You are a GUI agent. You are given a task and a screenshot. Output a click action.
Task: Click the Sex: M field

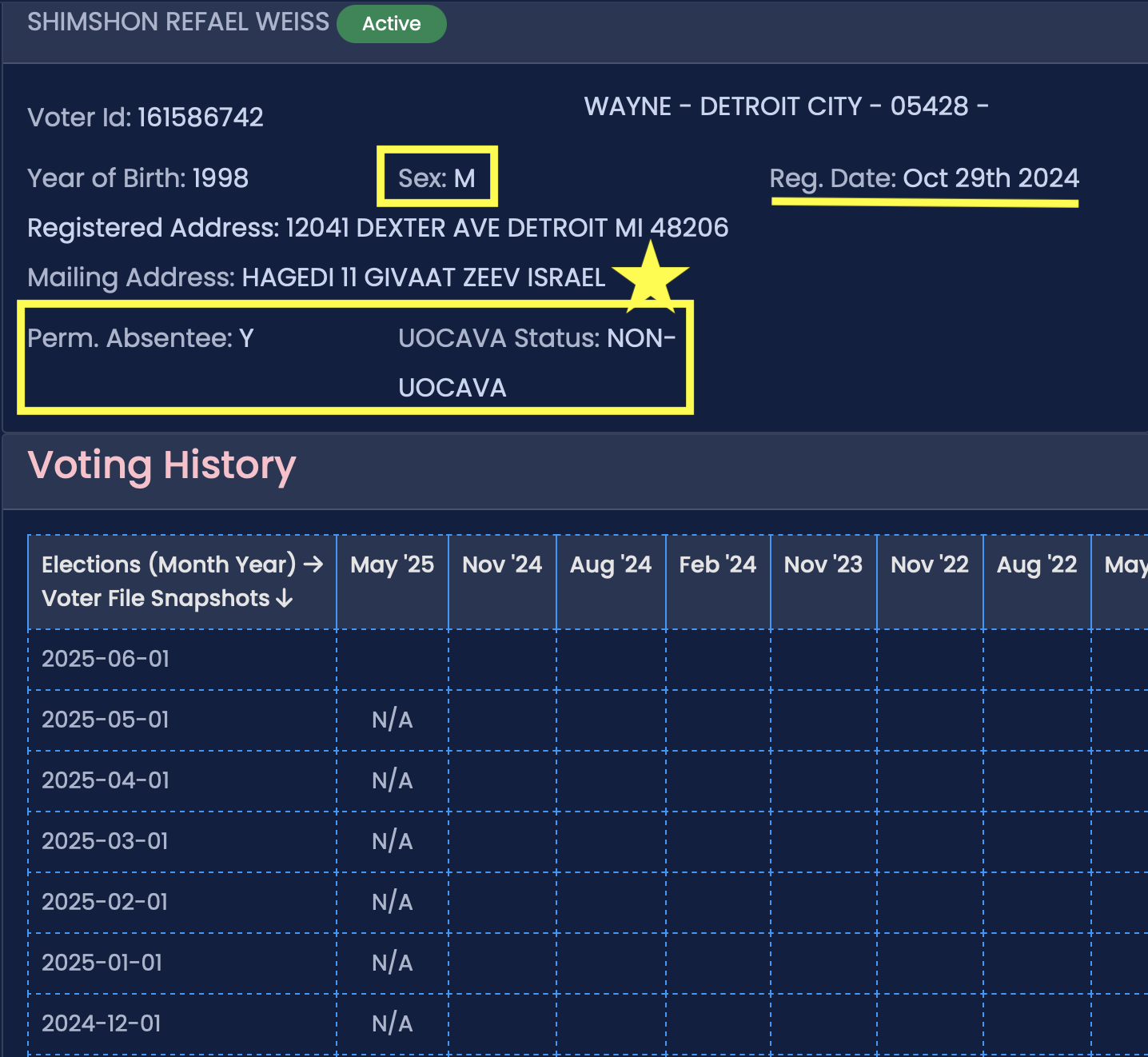(x=437, y=177)
